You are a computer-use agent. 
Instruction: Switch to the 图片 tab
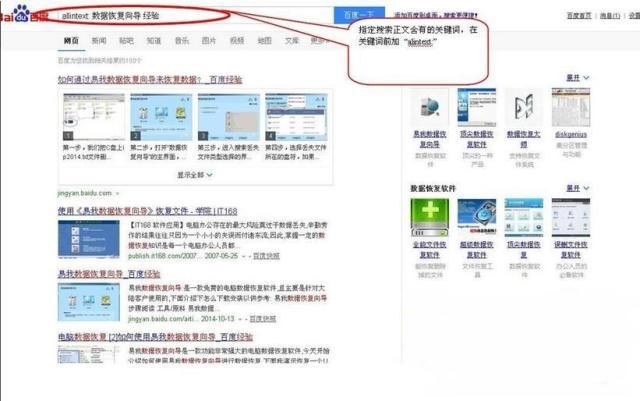pyautogui.click(x=209, y=40)
